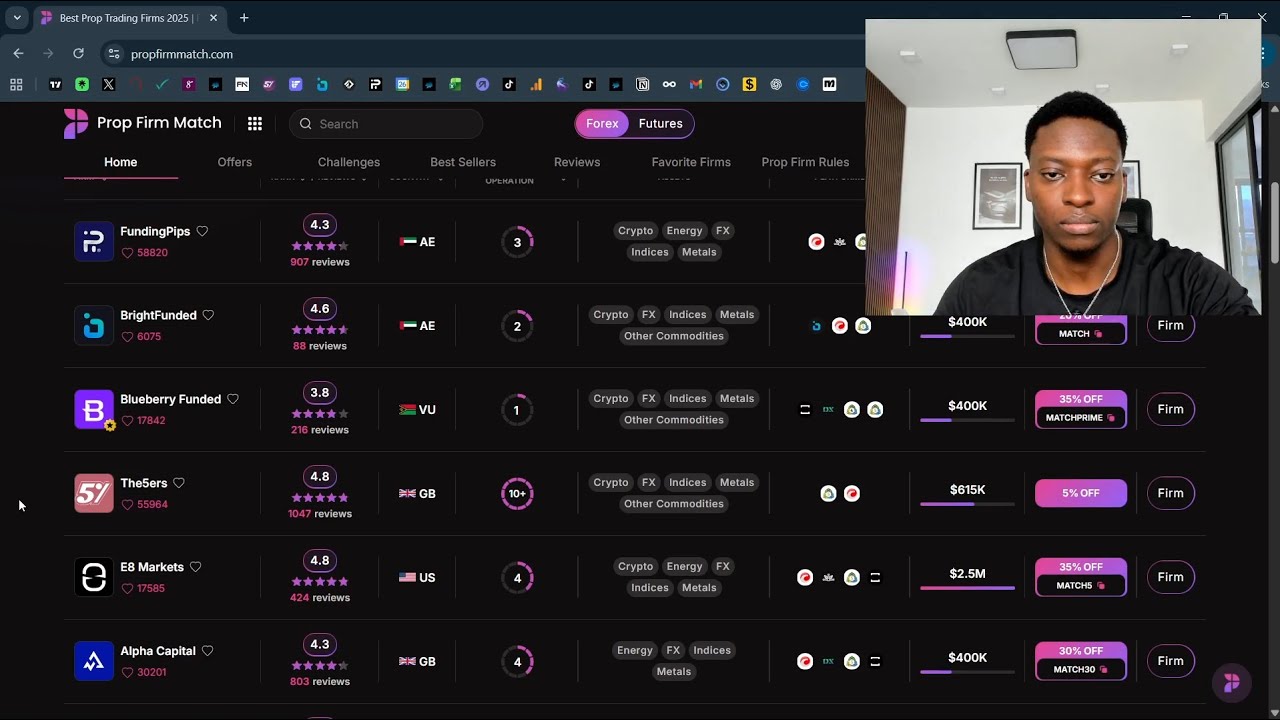
Task: Click into the Search input field
Action: (386, 124)
